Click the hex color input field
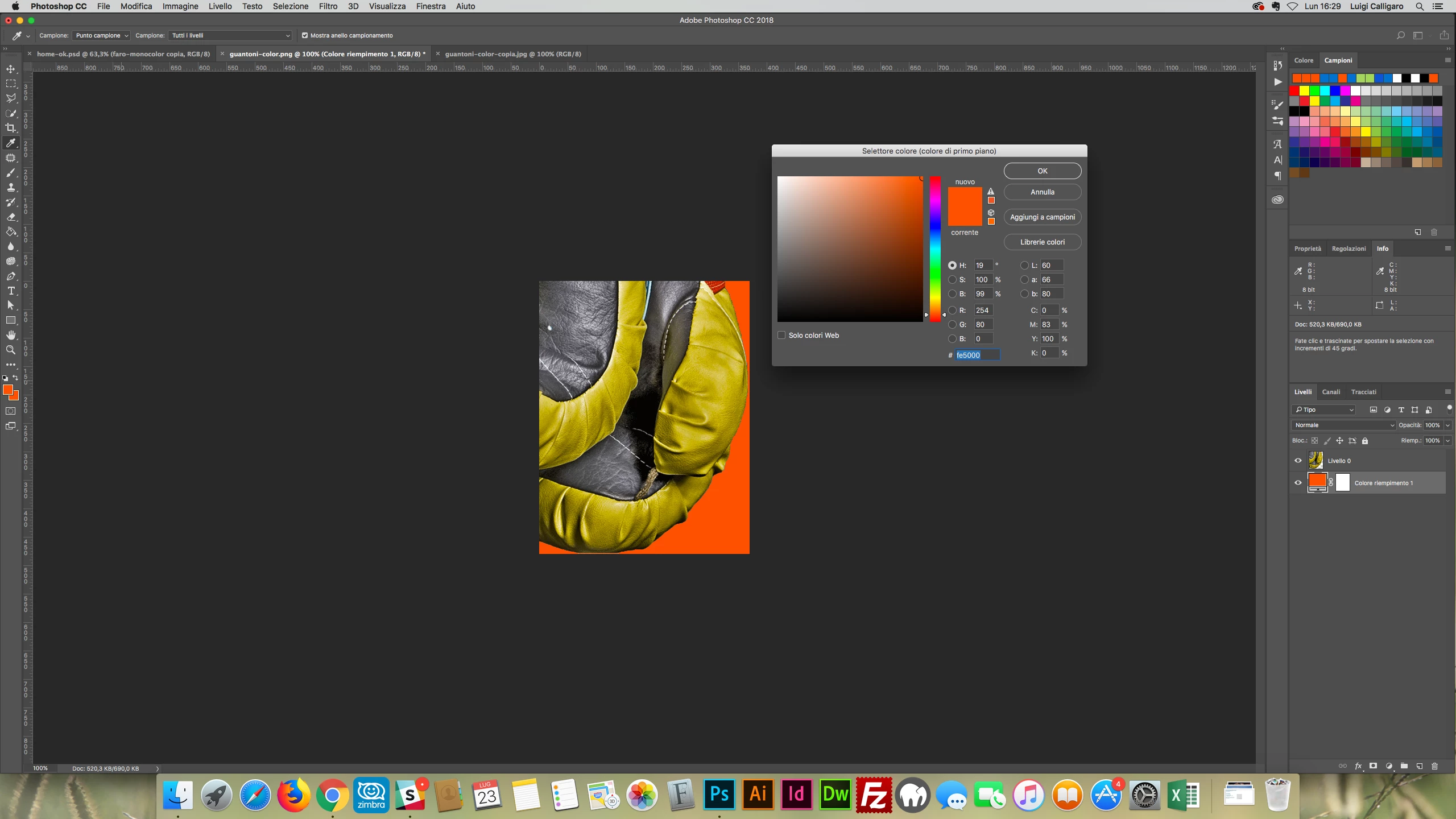This screenshot has width=1456, height=819. (977, 355)
